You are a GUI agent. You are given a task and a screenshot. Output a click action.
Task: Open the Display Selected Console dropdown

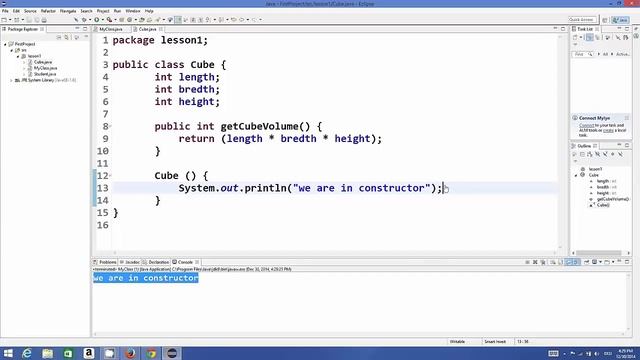(600, 262)
